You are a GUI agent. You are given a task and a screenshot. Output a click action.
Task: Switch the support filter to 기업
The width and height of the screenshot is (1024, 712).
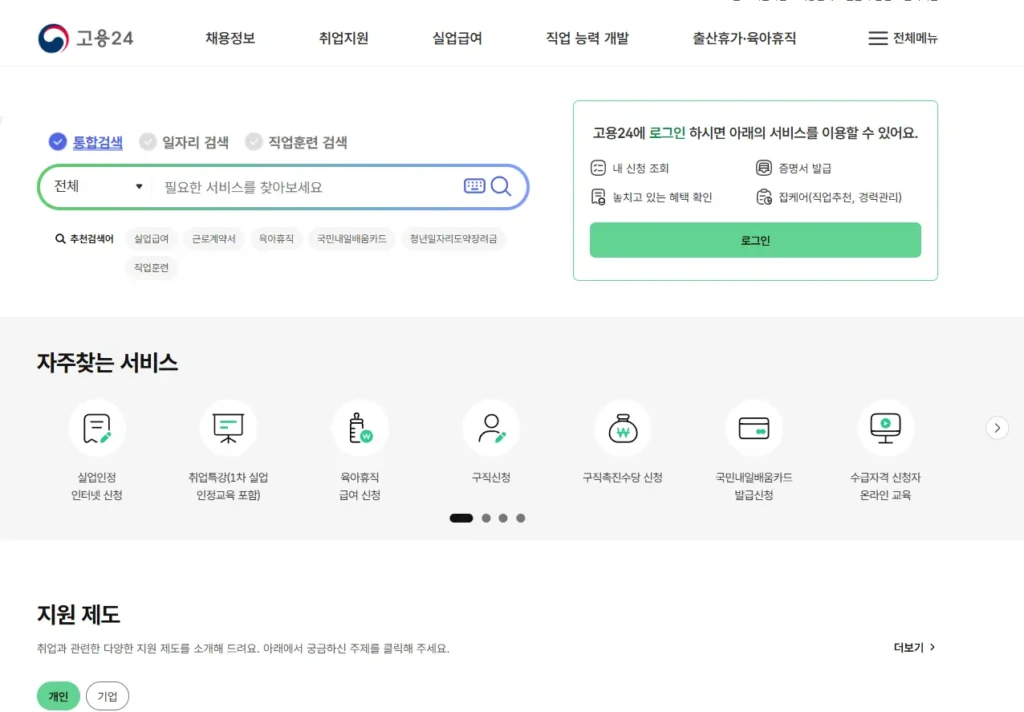tap(107, 696)
